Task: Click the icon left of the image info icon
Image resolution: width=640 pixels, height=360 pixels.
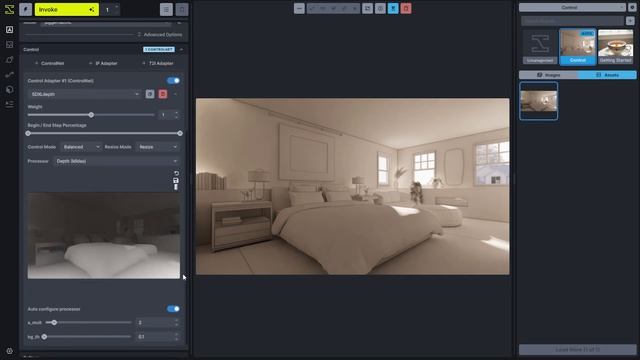Action: click(367, 9)
